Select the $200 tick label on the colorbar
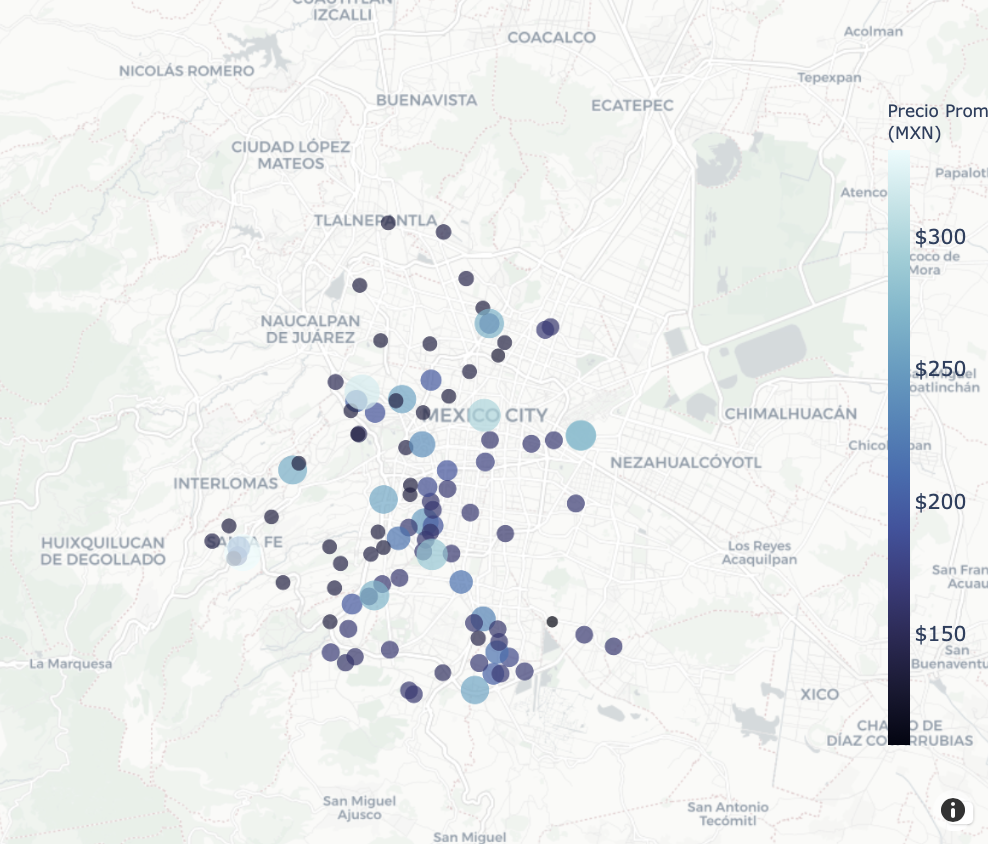 940,502
